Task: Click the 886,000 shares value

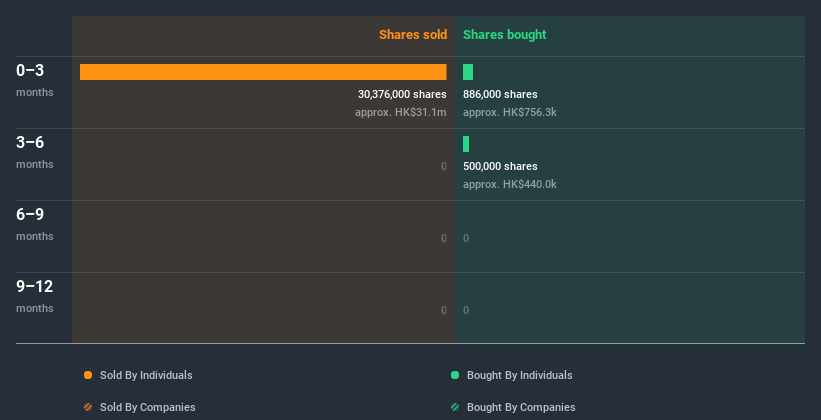Action: click(x=500, y=94)
